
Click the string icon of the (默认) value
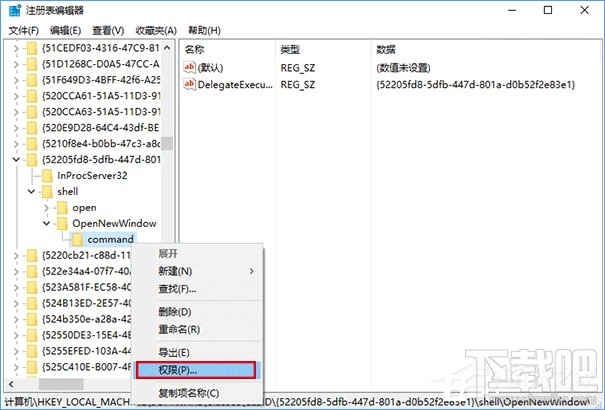coord(189,67)
